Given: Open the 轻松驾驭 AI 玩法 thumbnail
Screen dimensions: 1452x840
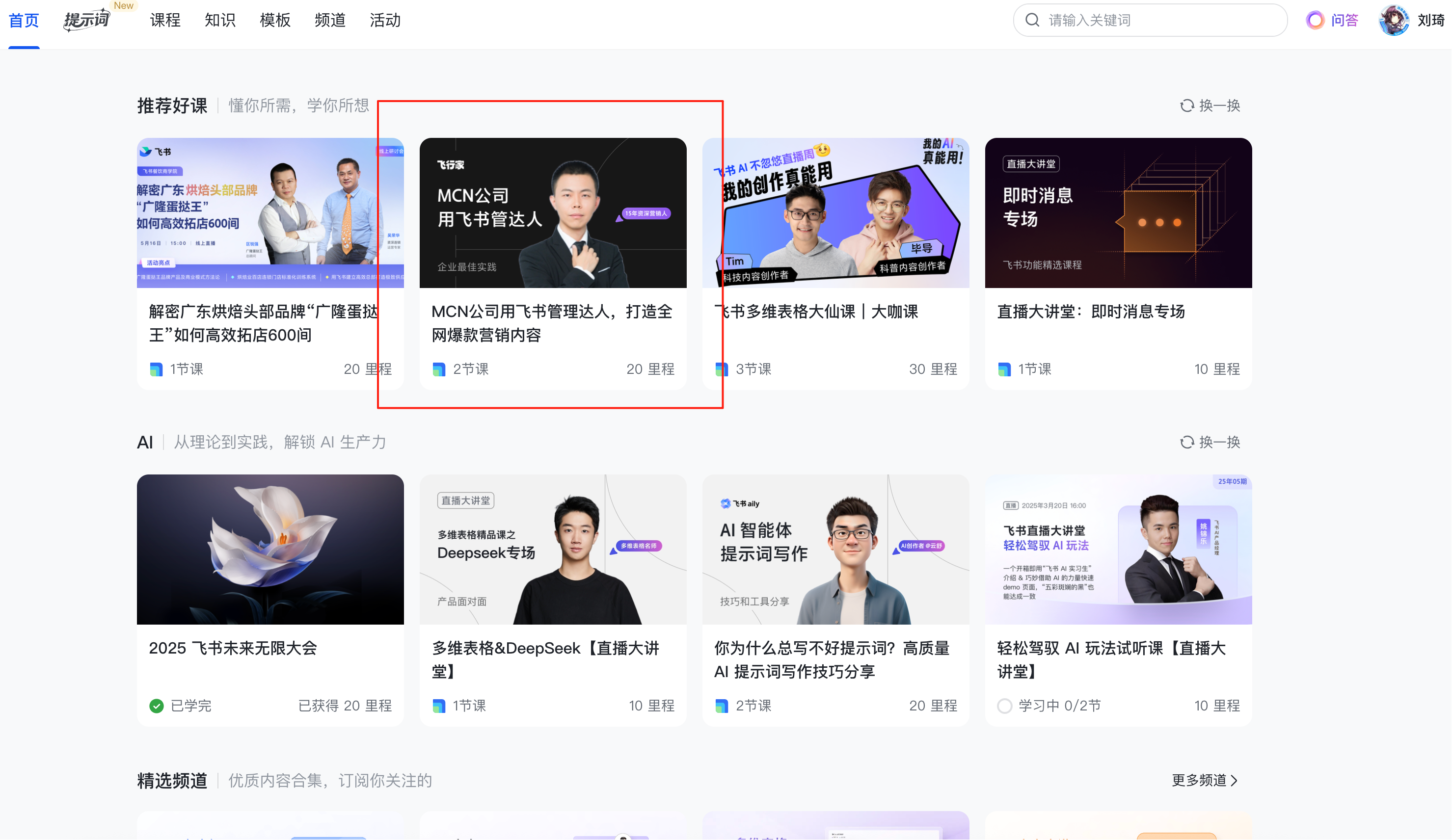Looking at the screenshot, I should 1118,550.
